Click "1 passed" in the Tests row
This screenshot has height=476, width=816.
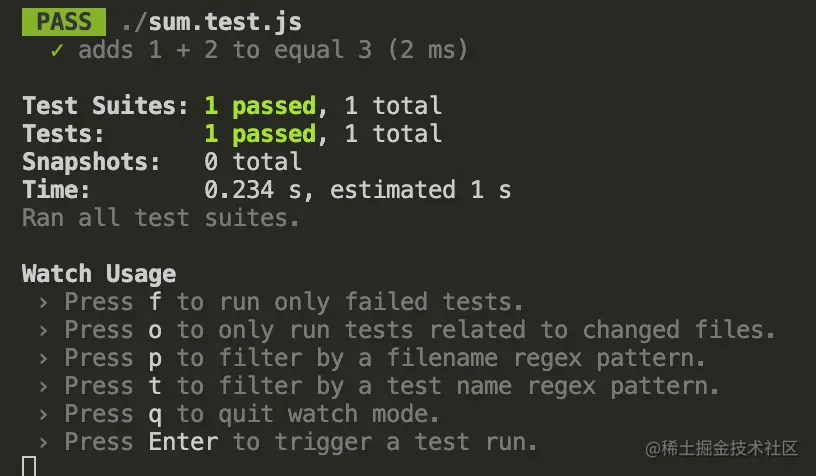[260, 134]
